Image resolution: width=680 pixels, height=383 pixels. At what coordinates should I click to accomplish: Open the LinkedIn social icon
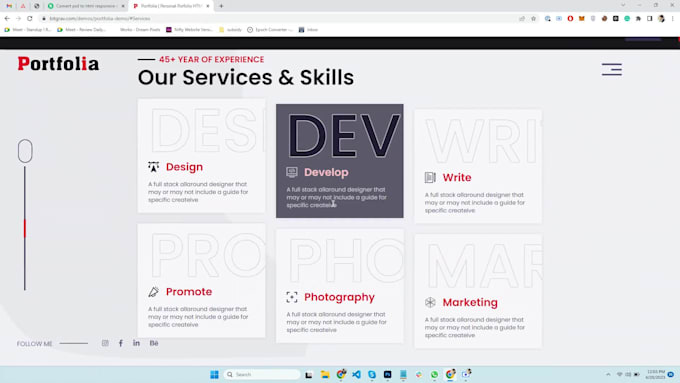[136, 343]
